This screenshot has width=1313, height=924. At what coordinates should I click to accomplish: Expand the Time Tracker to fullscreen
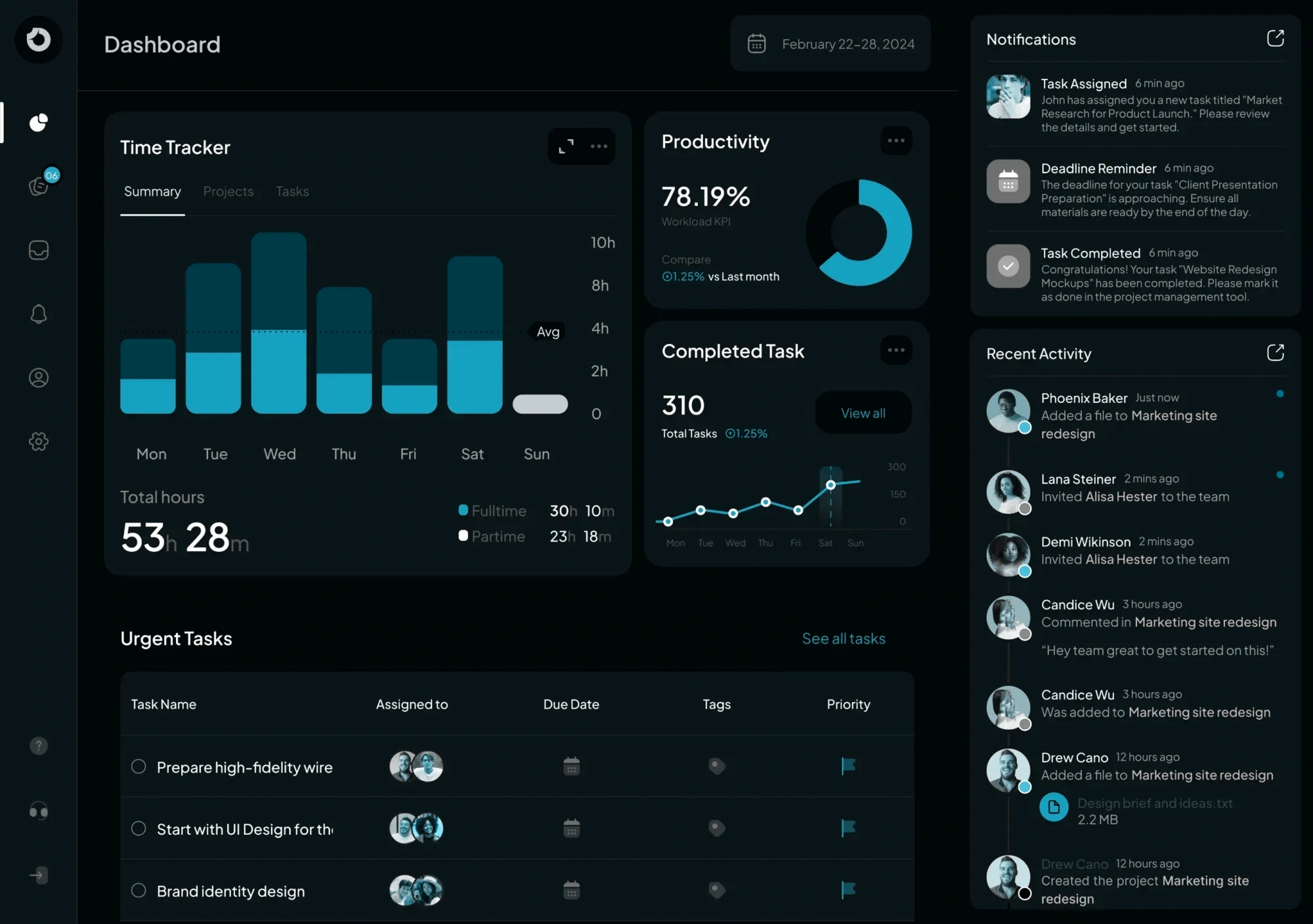coord(565,146)
